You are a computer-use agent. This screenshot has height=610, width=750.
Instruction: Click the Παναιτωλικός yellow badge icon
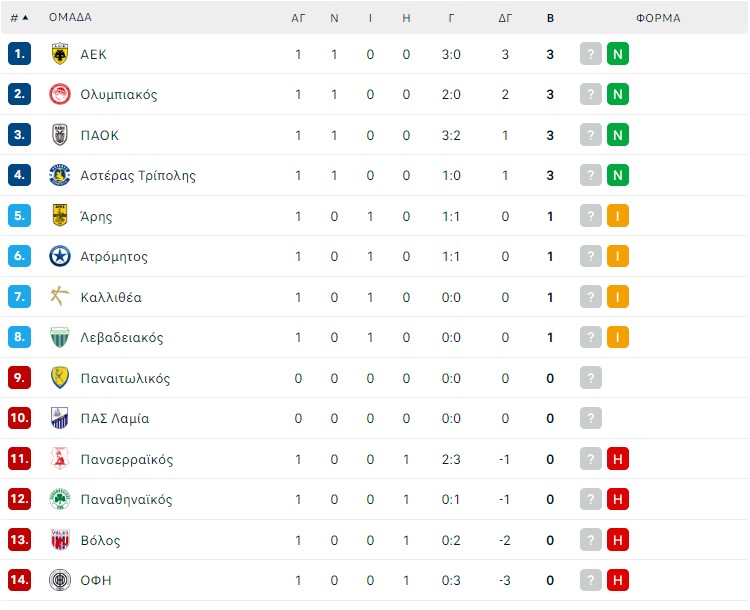tap(60, 378)
